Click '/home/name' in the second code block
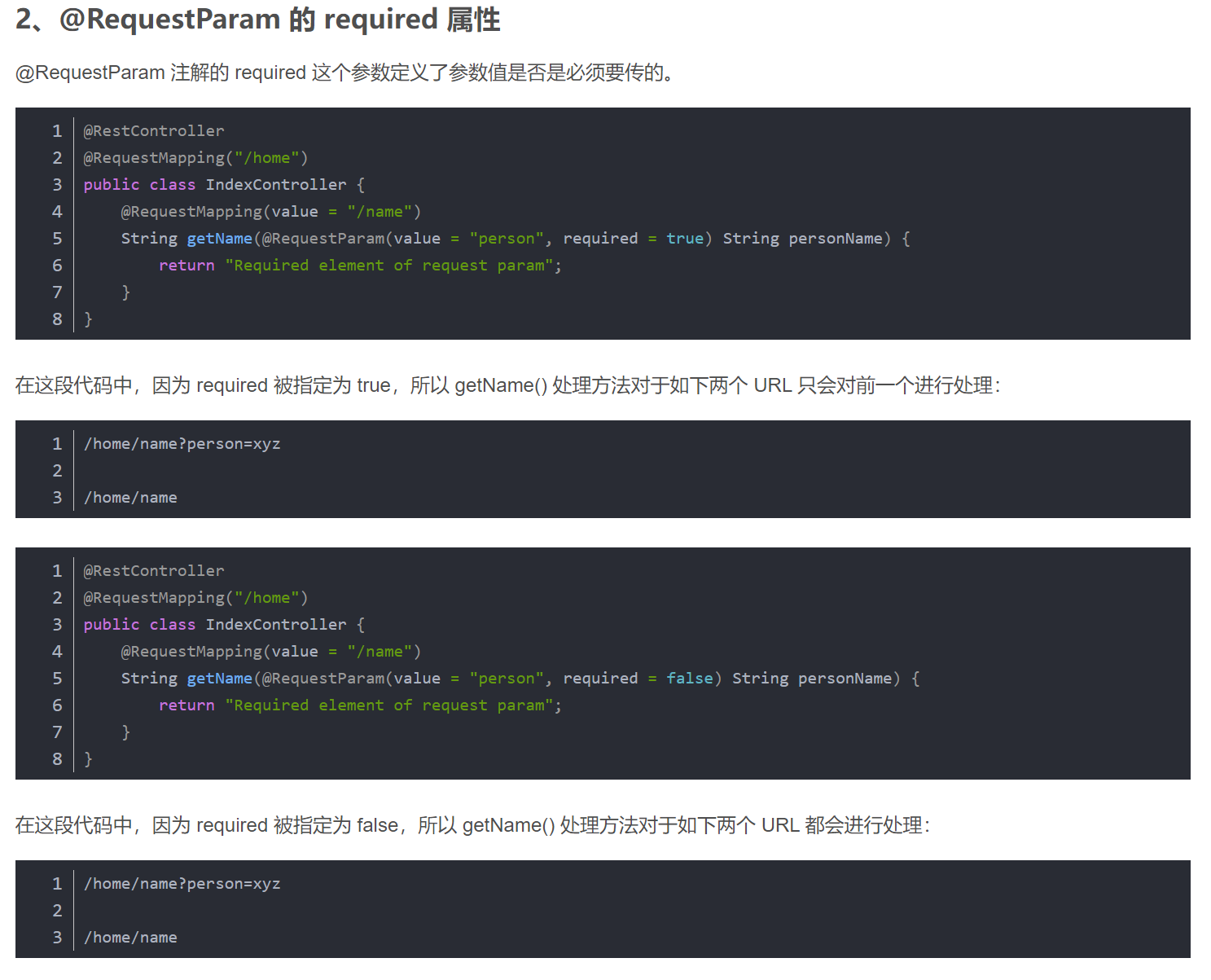The height and width of the screenshot is (980, 1211). [x=130, y=497]
